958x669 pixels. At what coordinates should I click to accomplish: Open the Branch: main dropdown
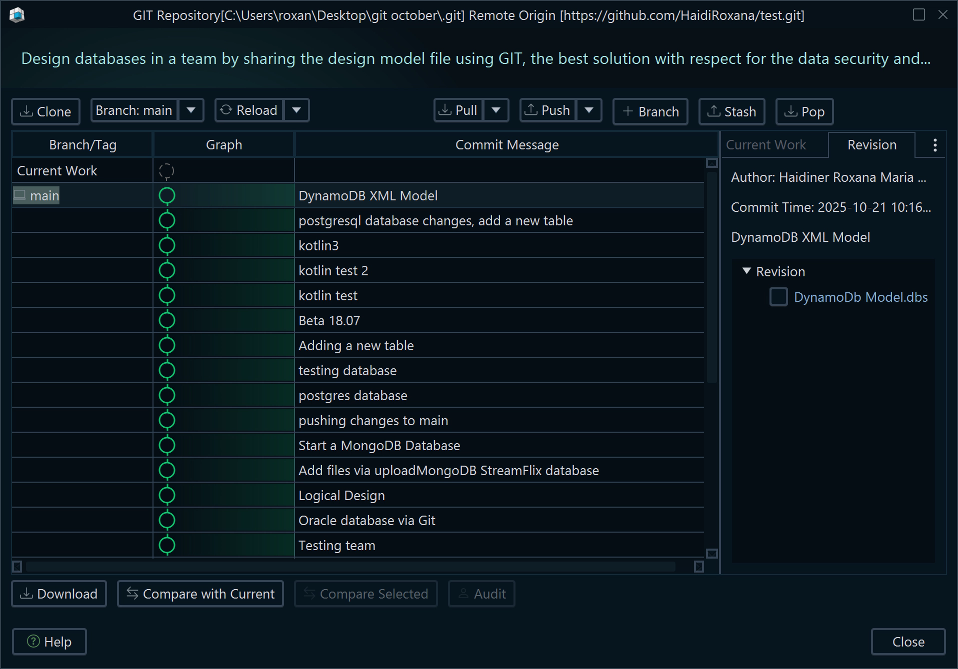[x=190, y=111]
